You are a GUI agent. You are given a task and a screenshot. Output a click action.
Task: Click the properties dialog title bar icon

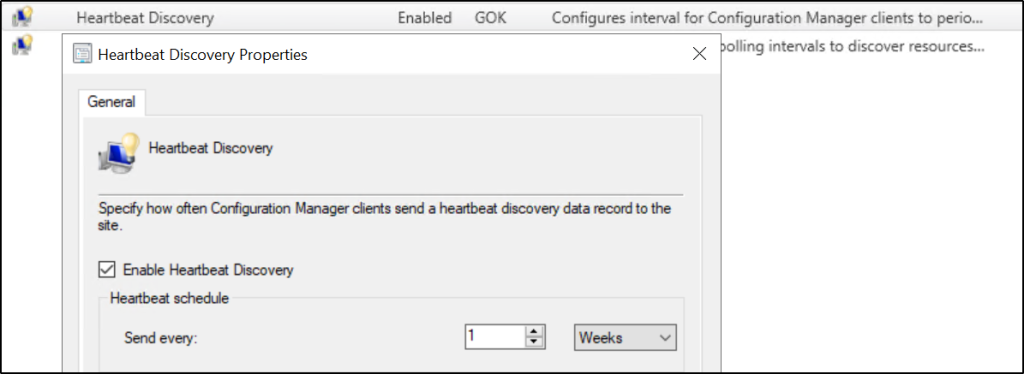(82, 54)
